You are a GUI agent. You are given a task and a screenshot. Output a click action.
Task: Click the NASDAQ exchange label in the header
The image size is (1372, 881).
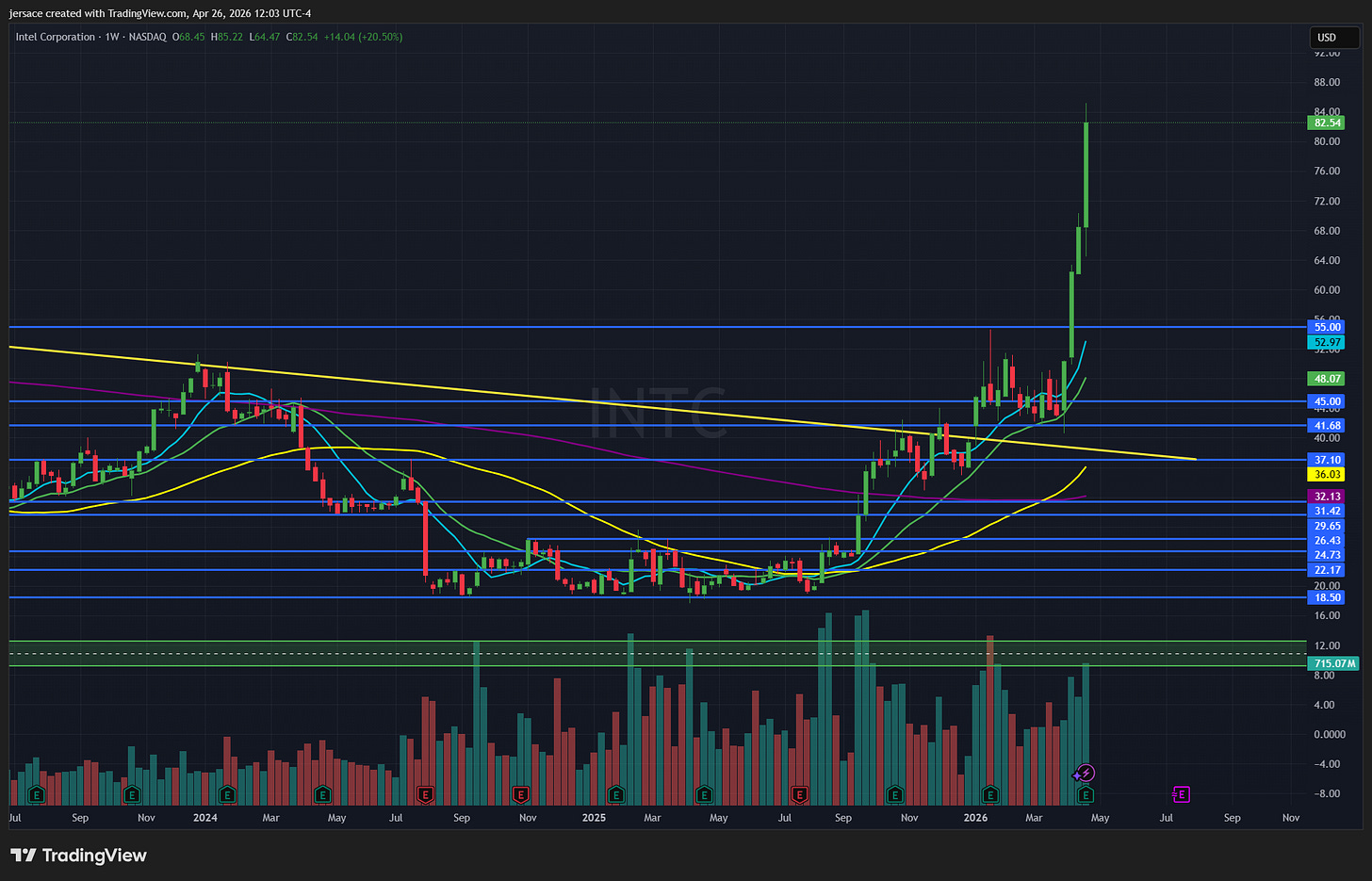(149, 37)
